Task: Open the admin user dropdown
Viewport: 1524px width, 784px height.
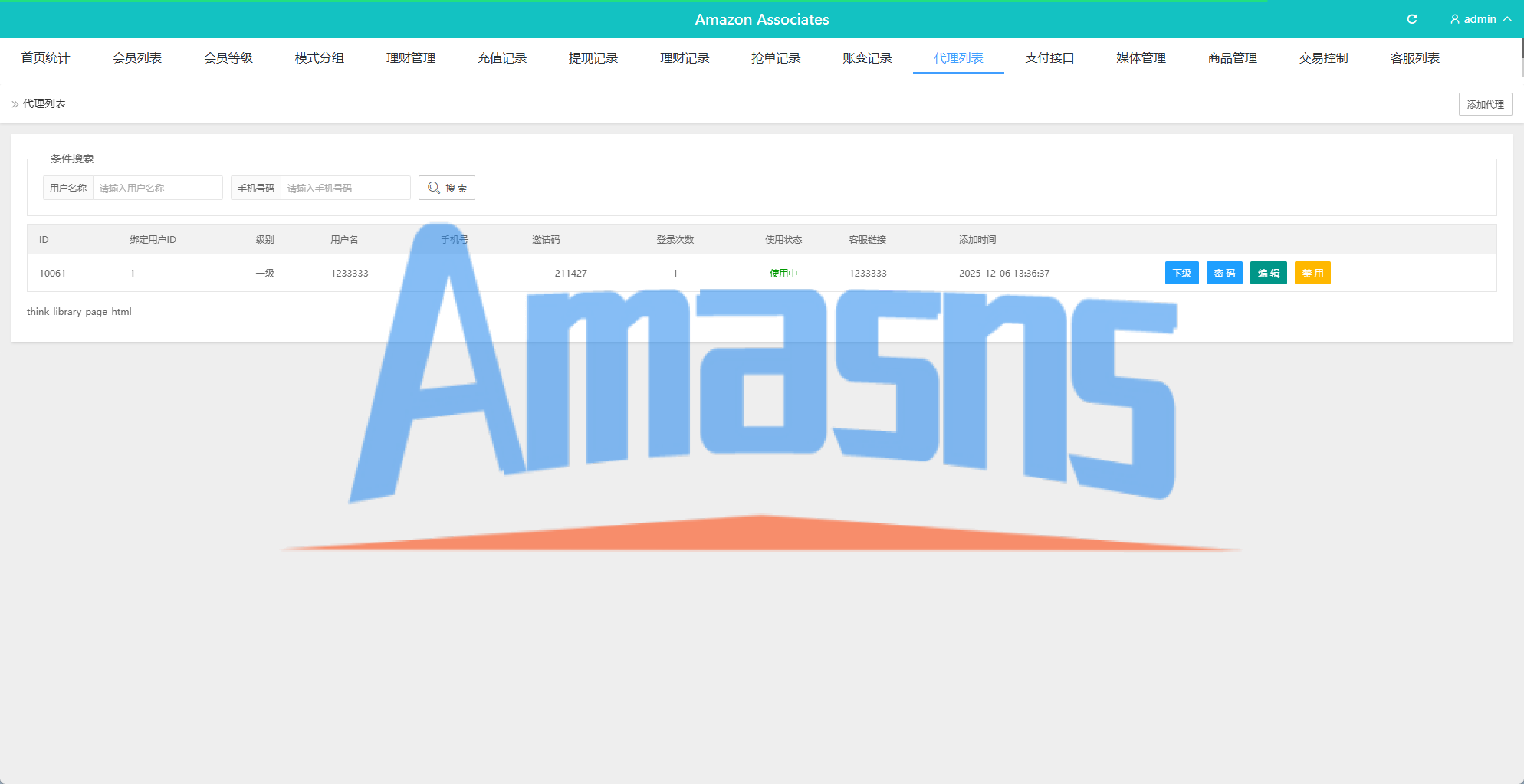Action: pos(1480,19)
